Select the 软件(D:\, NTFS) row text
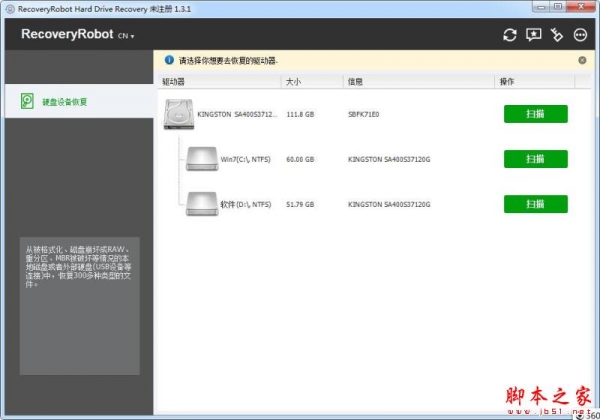 246,205
